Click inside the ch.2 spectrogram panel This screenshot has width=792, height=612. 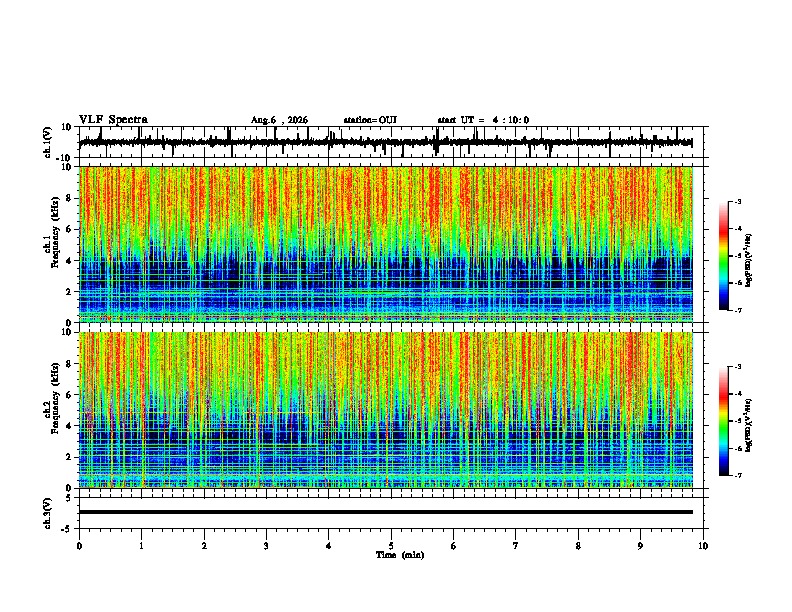pyautogui.click(x=386, y=410)
